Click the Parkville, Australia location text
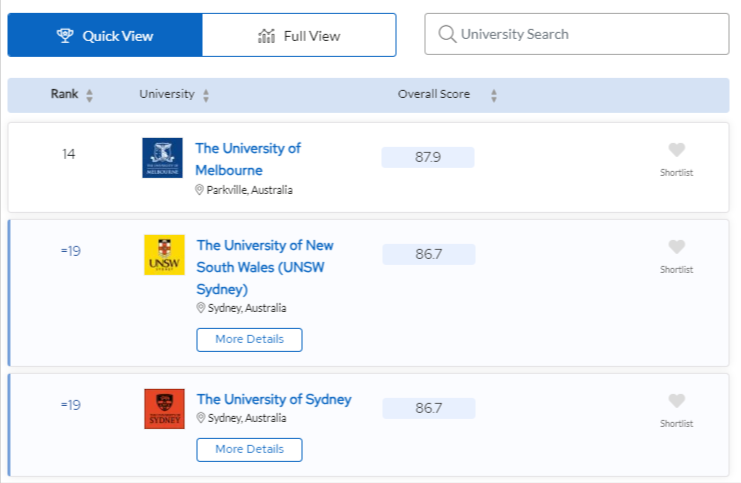 coord(250,190)
